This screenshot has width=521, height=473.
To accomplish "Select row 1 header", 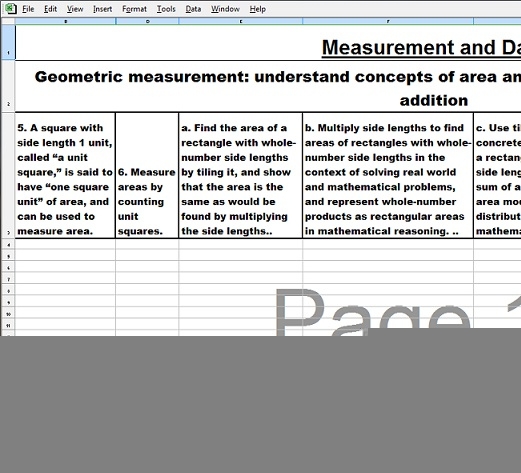I will 8,42.
